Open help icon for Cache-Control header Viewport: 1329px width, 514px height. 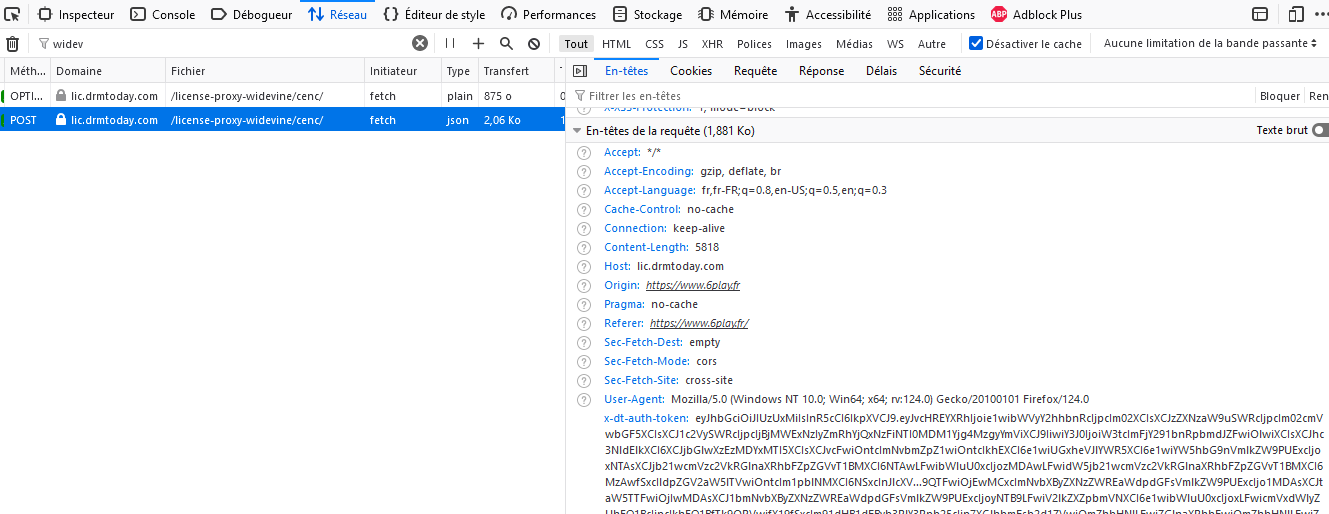[583, 210]
